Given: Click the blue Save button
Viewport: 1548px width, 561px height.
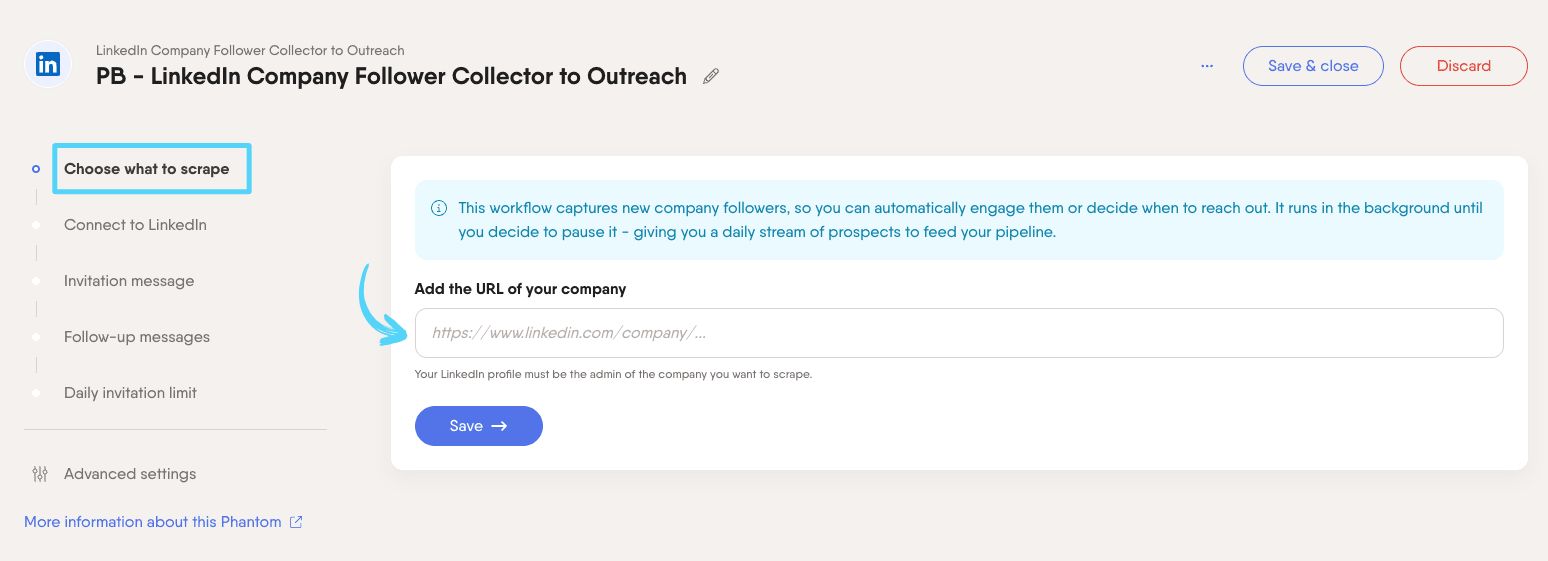Looking at the screenshot, I should (x=479, y=426).
